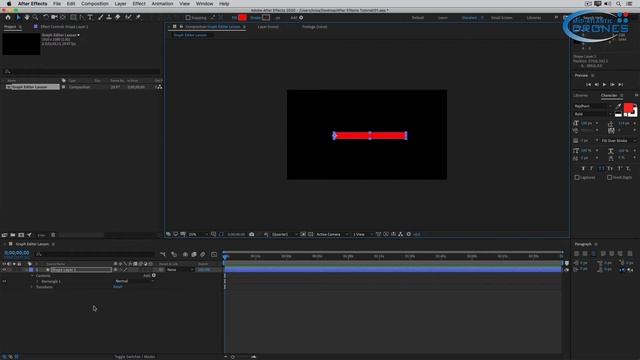Click the current time display 0;00;00;00 in timeline
Image resolution: width=640 pixels, height=360 pixels.
pyautogui.click(x=17, y=253)
